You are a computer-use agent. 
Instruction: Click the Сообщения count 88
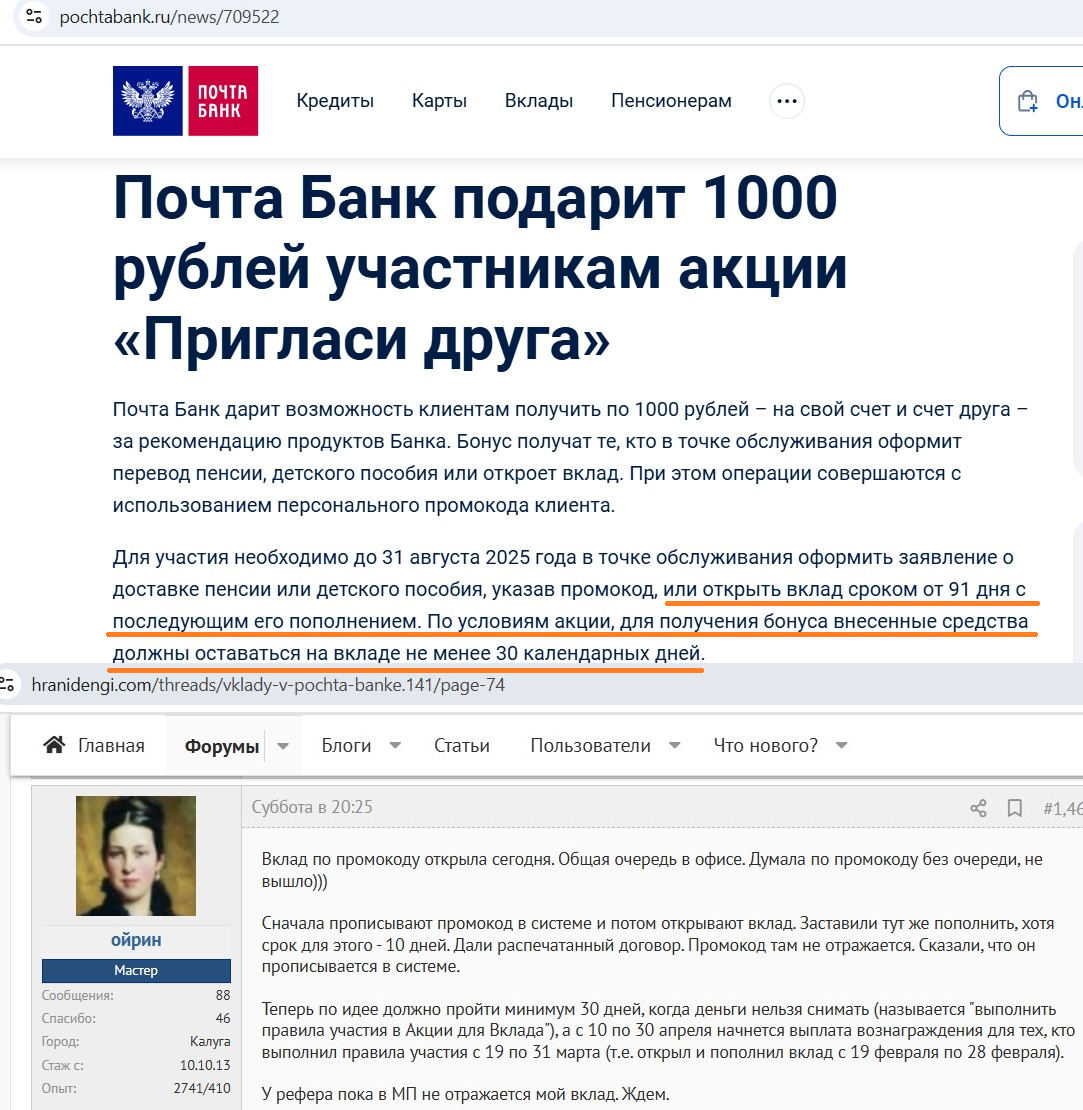click(x=223, y=995)
